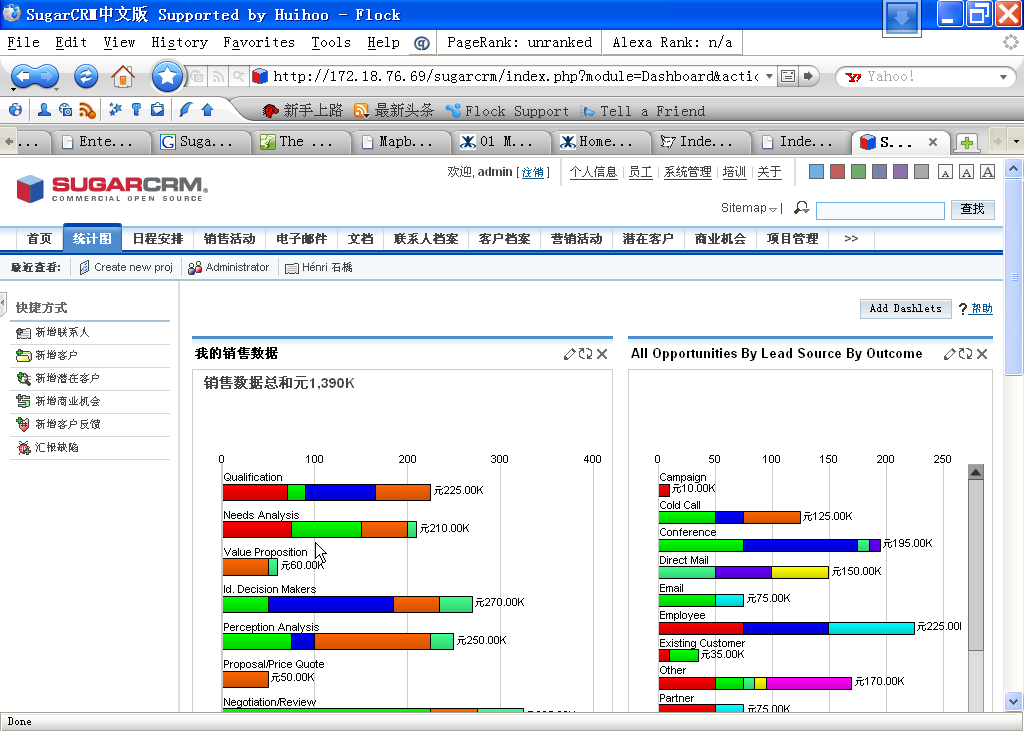Open the 新增联系人 shortcut
The width and height of the screenshot is (1024, 731).
(x=62, y=332)
